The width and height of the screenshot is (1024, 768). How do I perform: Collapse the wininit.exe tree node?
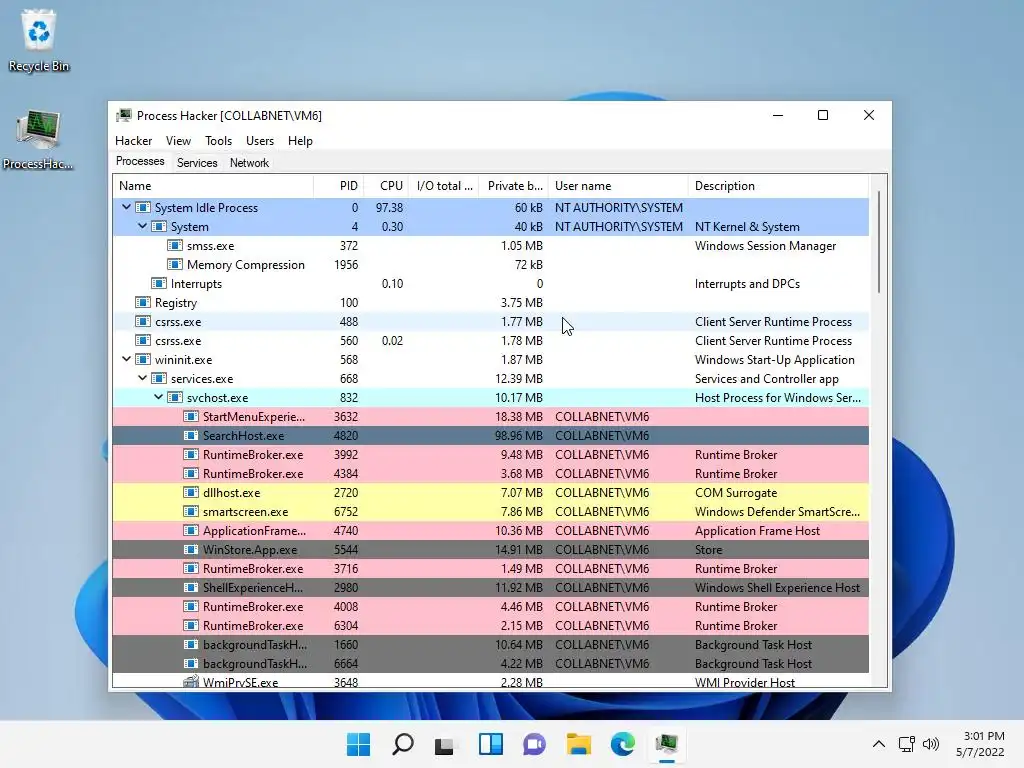tap(126, 359)
